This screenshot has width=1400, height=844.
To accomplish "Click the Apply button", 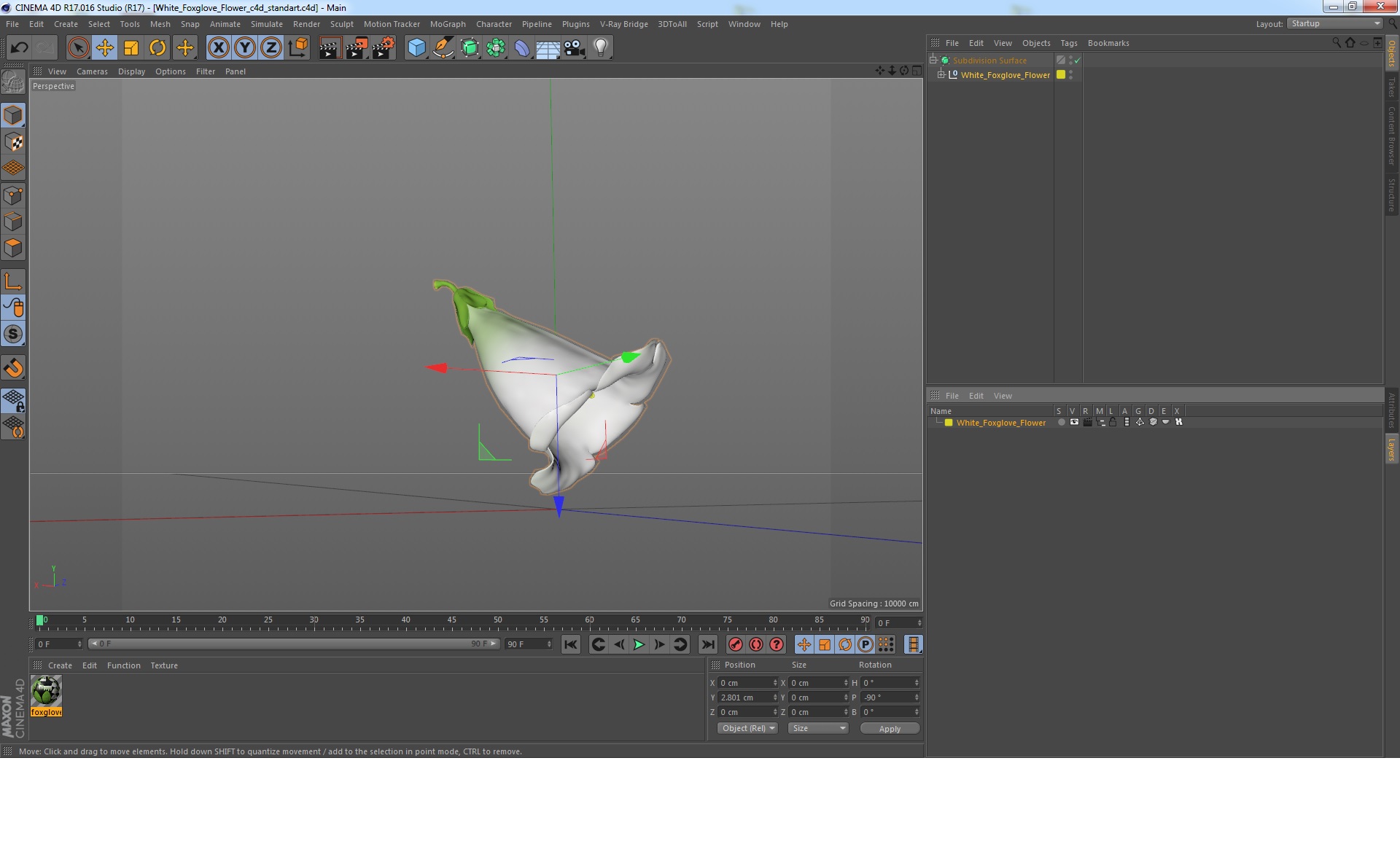I will pyautogui.click(x=889, y=728).
